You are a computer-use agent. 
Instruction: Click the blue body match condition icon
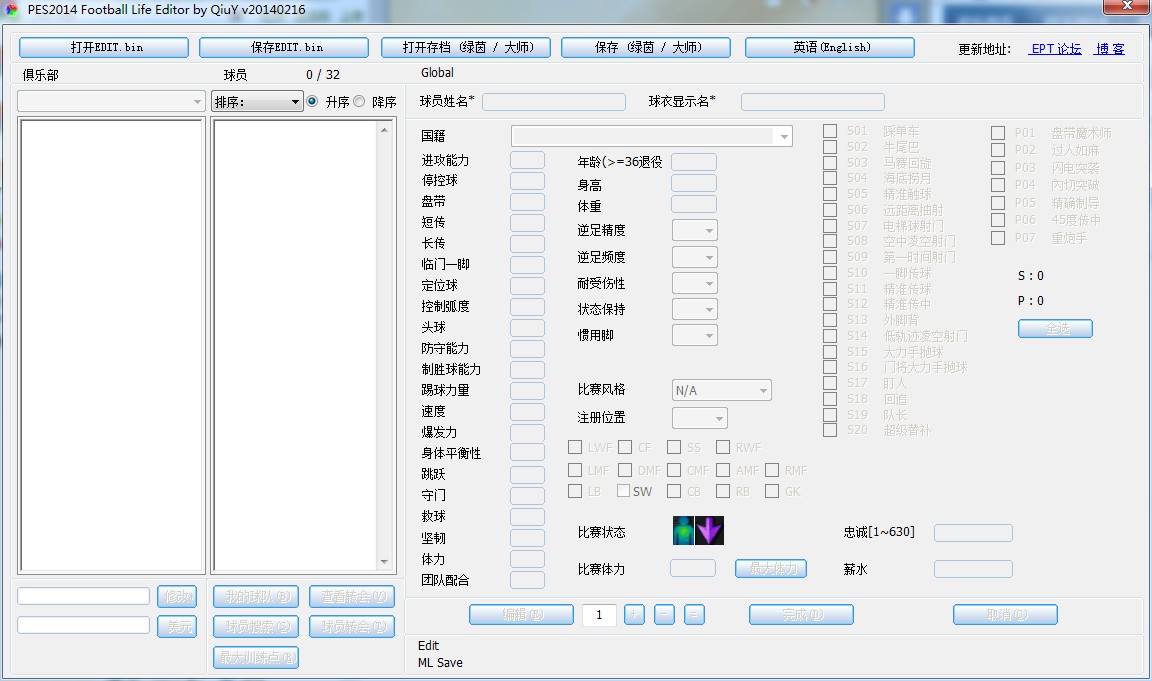(x=683, y=530)
